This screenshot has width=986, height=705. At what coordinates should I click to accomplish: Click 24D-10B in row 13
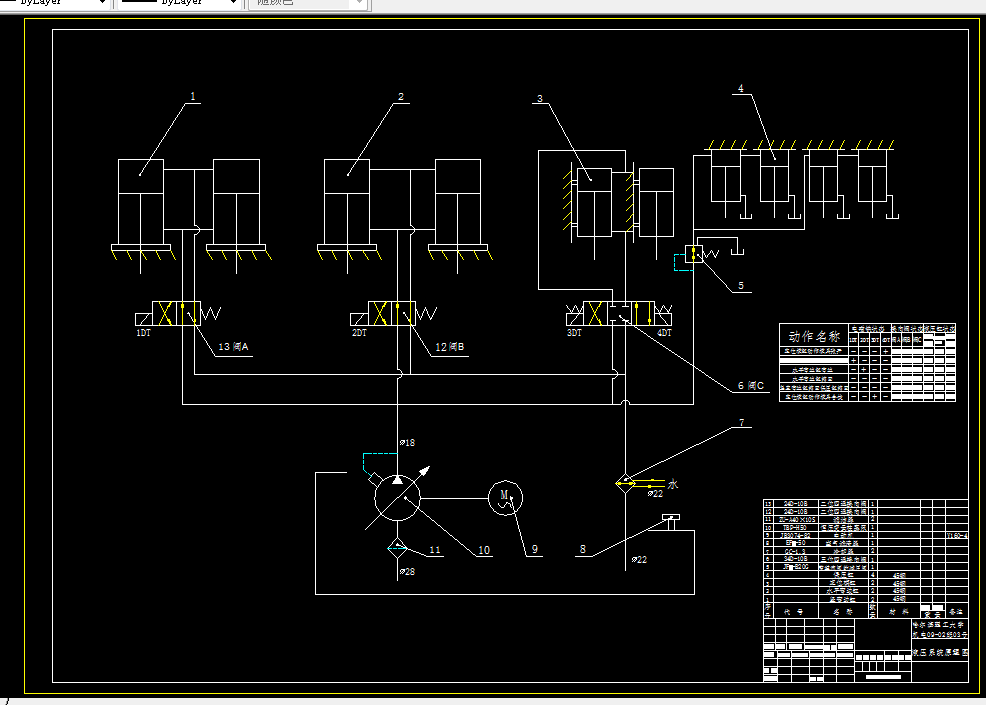796,504
